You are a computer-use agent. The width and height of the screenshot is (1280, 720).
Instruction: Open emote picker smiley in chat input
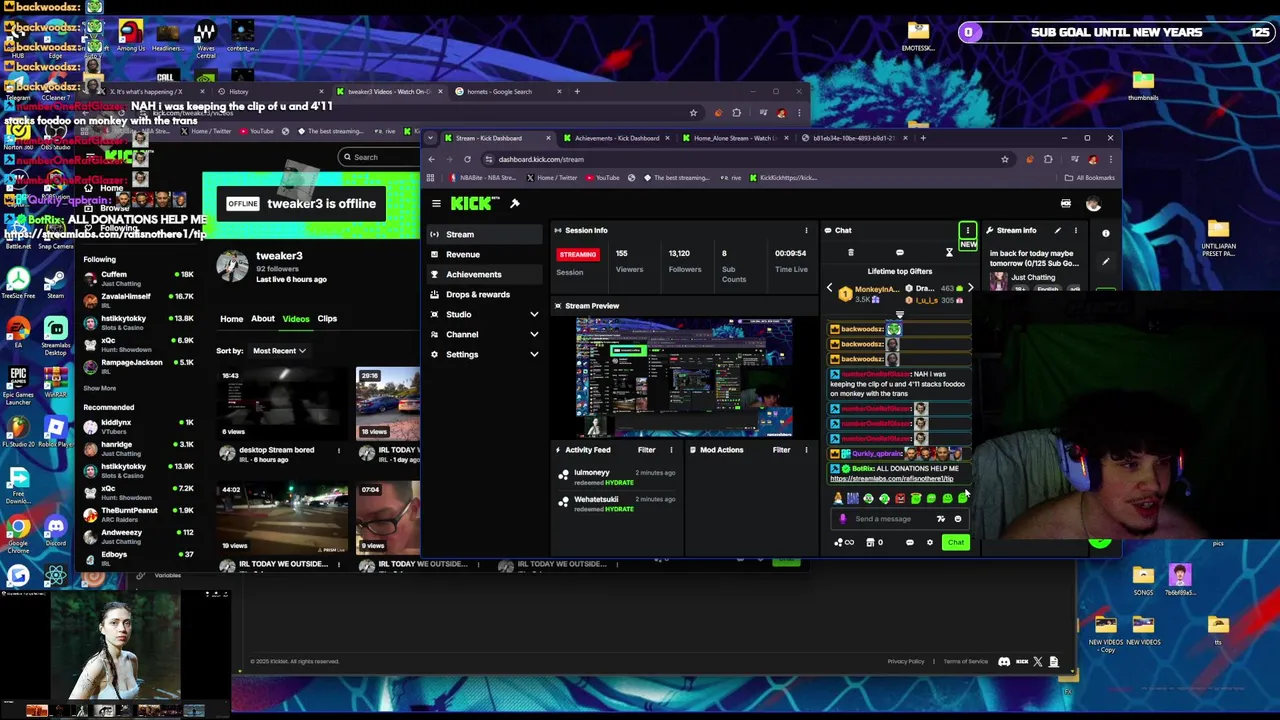957,519
